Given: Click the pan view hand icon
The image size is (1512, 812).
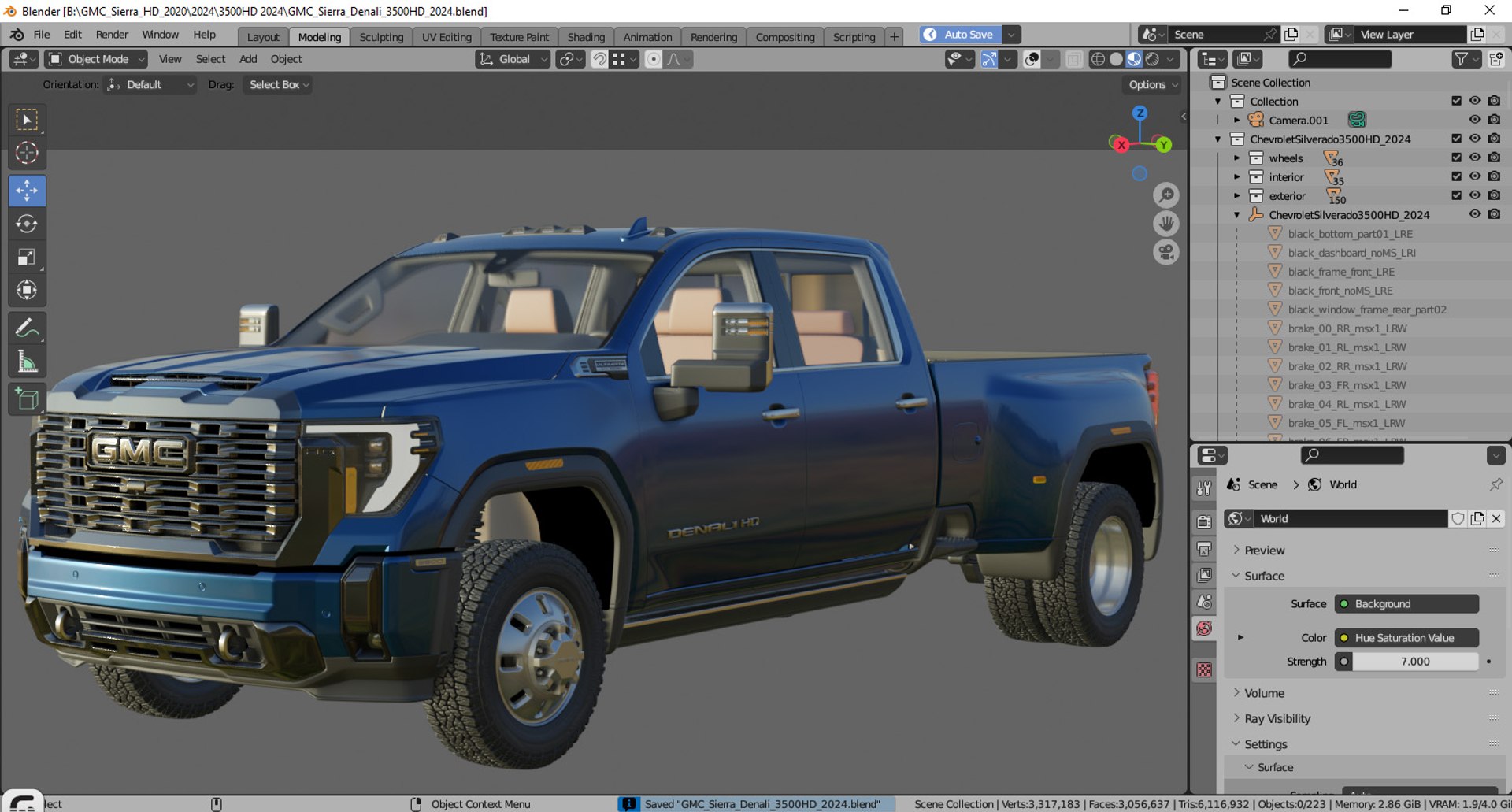Looking at the screenshot, I should pos(1166,224).
